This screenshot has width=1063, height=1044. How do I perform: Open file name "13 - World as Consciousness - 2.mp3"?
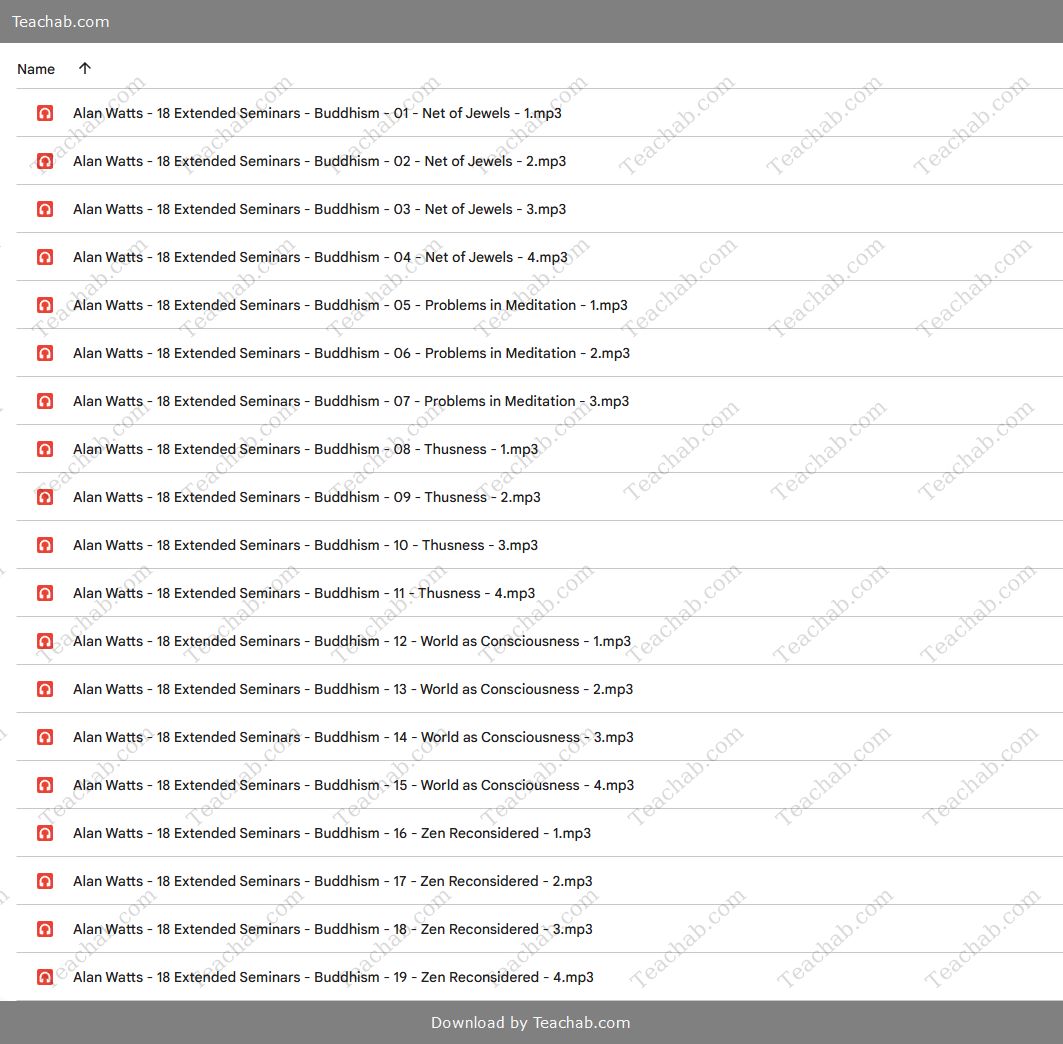353,689
